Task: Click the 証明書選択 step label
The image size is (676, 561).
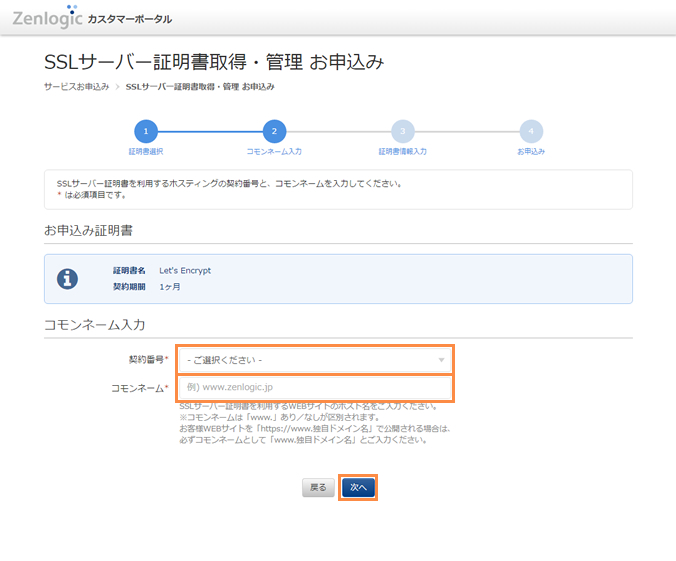Action: (146, 151)
